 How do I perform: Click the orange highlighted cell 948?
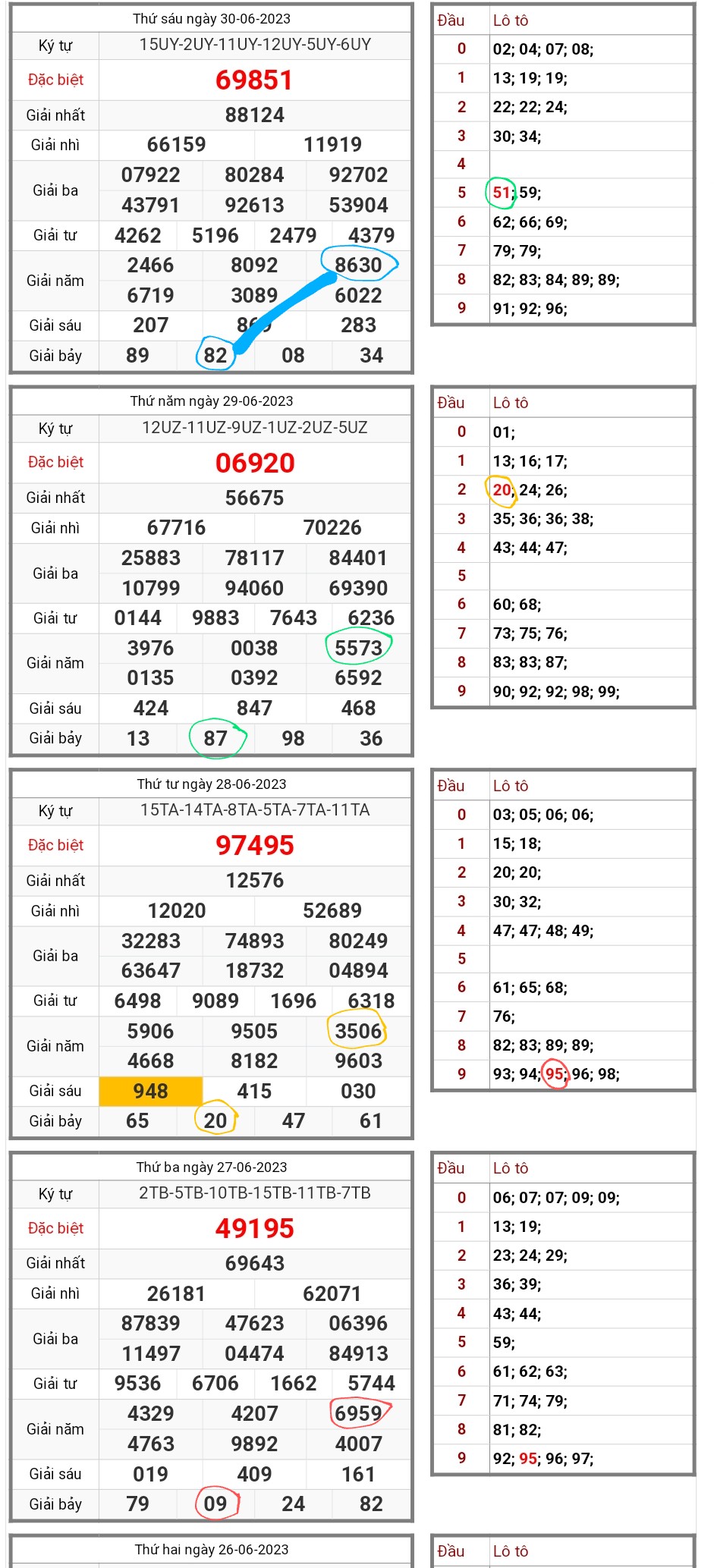(x=150, y=1091)
